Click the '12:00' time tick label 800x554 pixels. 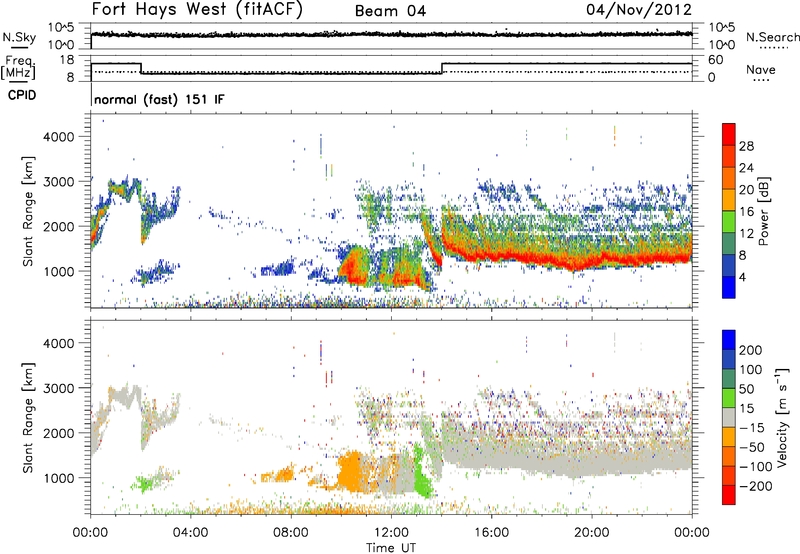tap(391, 532)
